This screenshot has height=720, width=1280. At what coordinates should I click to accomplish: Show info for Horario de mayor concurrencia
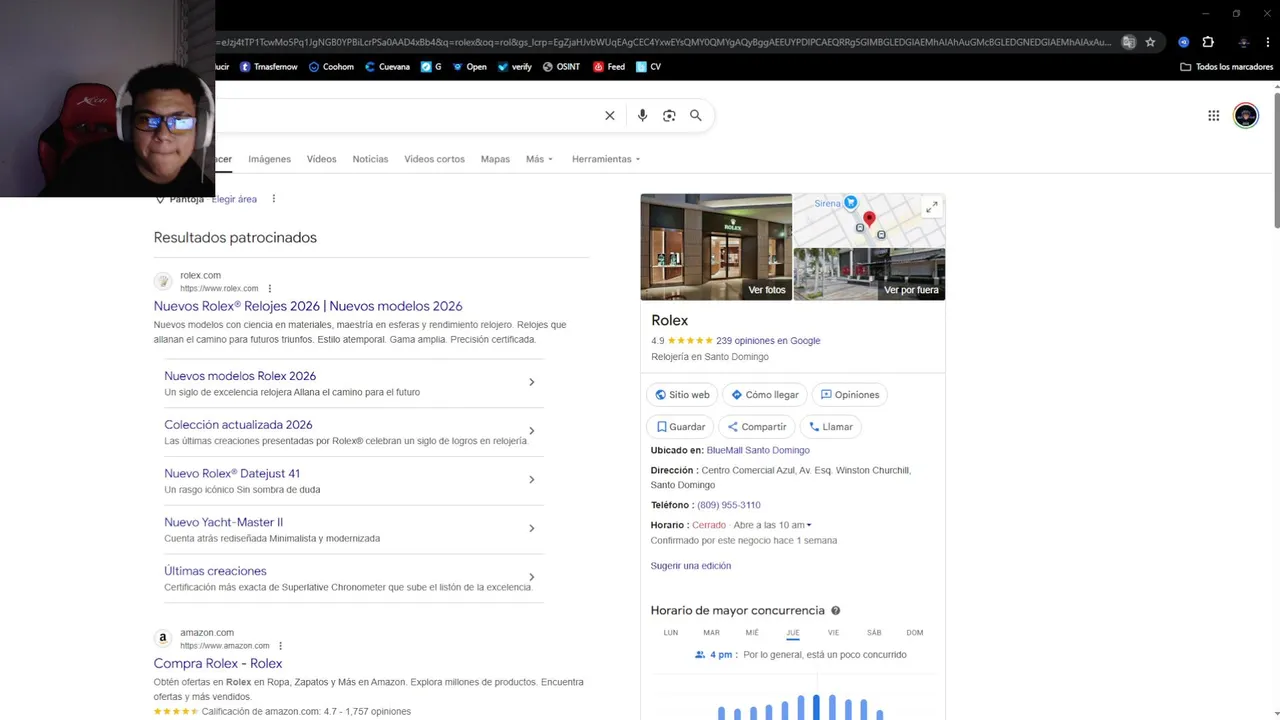point(836,611)
